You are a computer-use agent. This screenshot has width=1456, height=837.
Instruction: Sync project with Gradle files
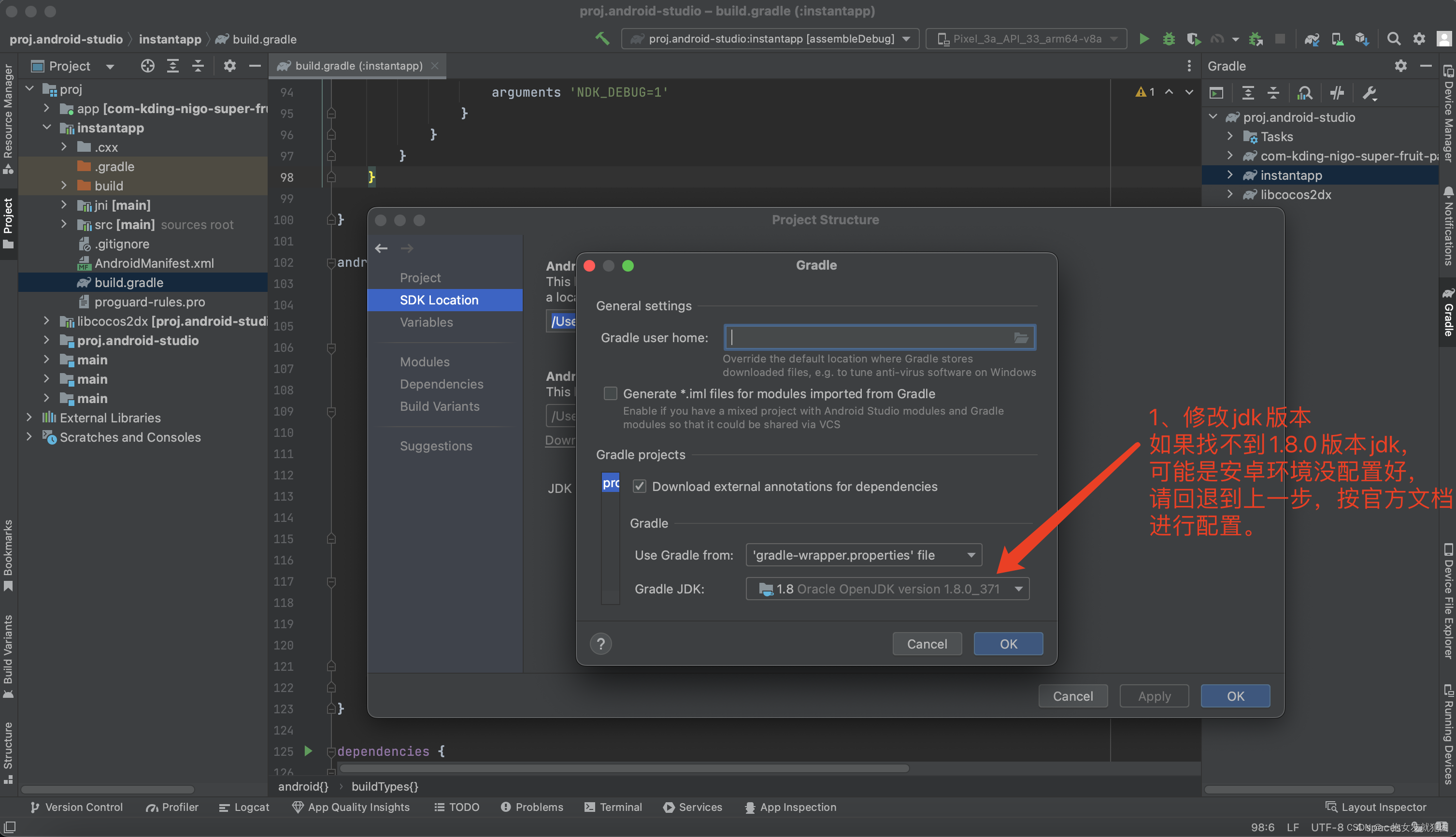click(1311, 39)
